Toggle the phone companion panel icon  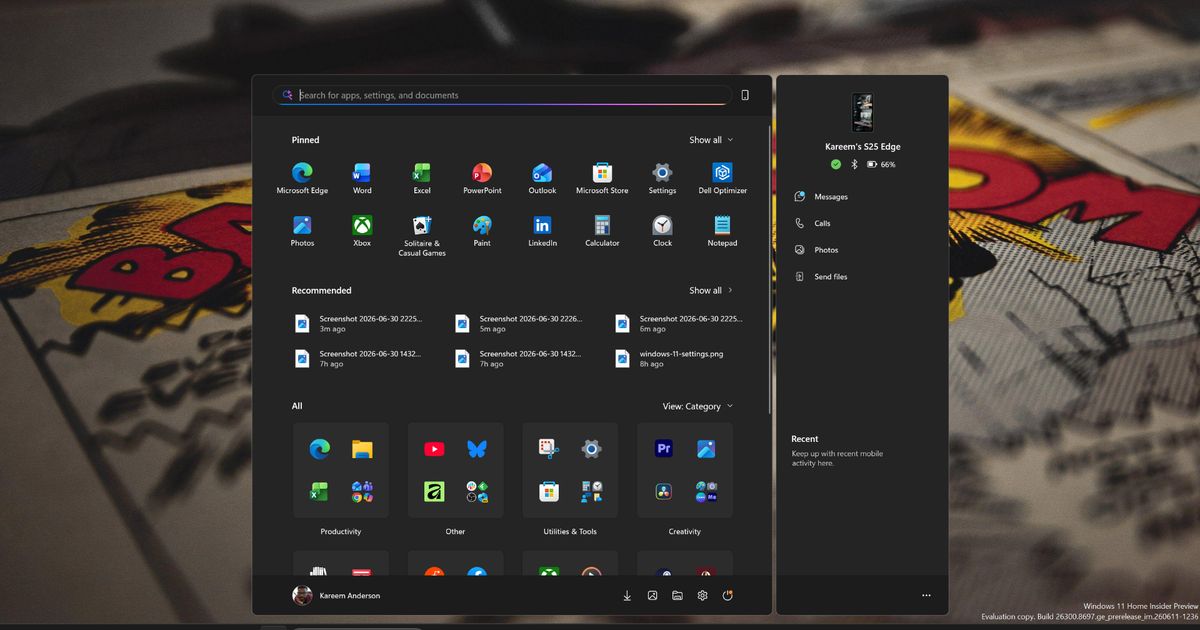click(745, 95)
